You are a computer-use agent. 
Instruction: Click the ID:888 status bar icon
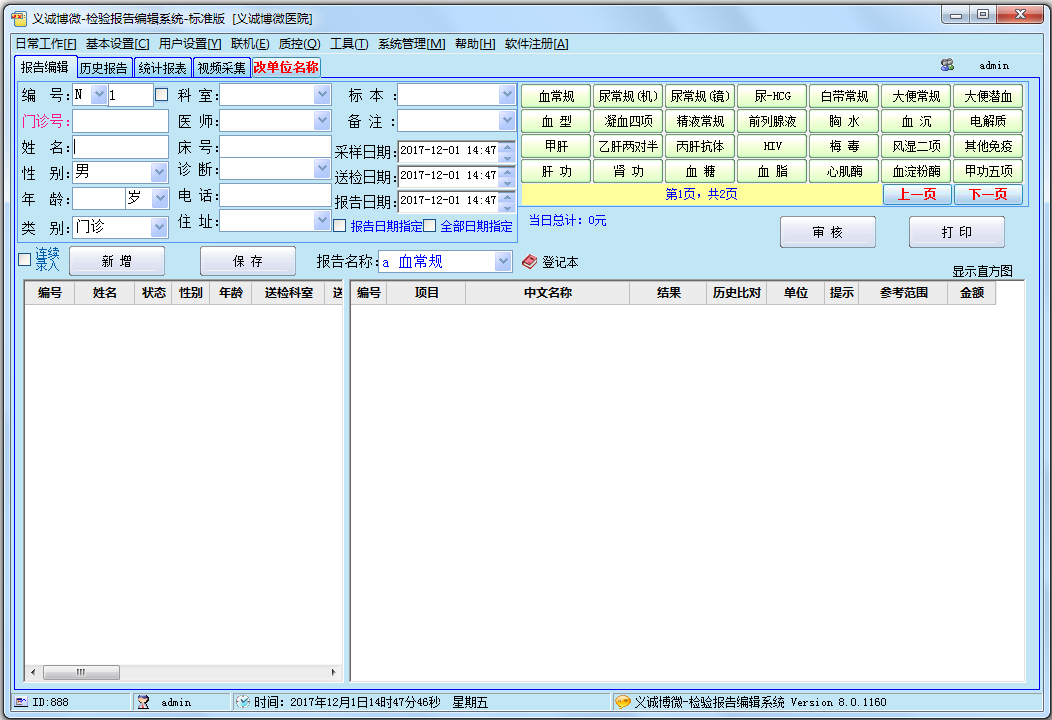pyautogui.click(x=21, y=702)
